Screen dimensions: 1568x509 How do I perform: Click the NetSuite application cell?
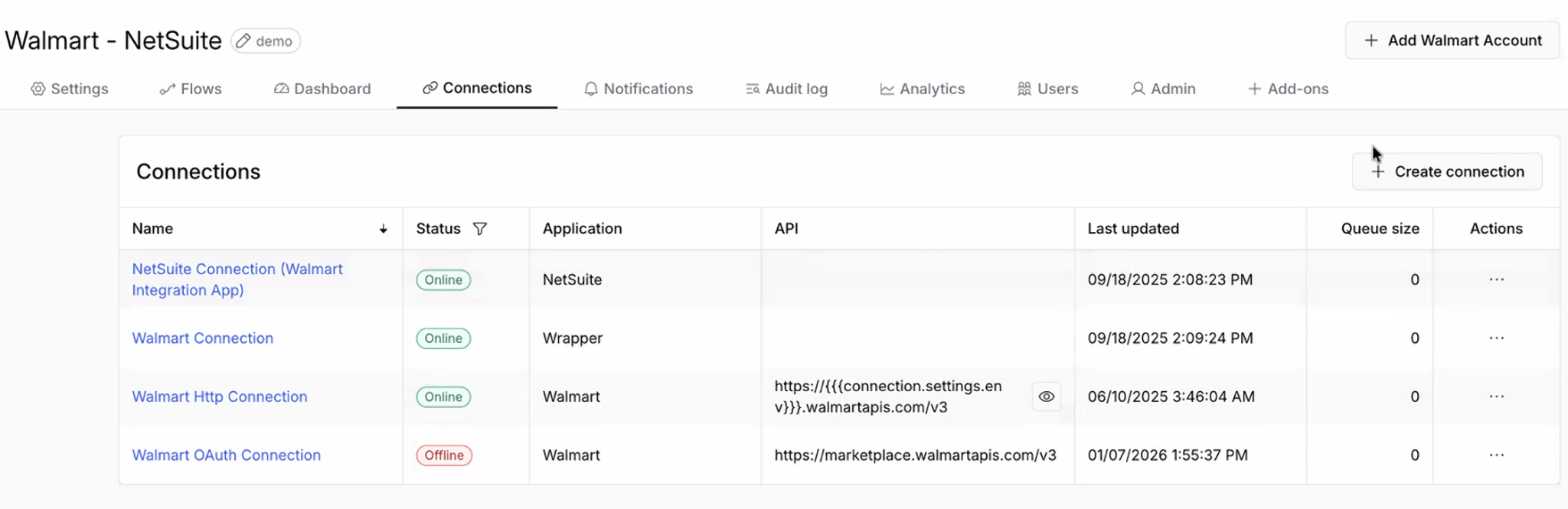pyautogui.click(x=572, y=279)
